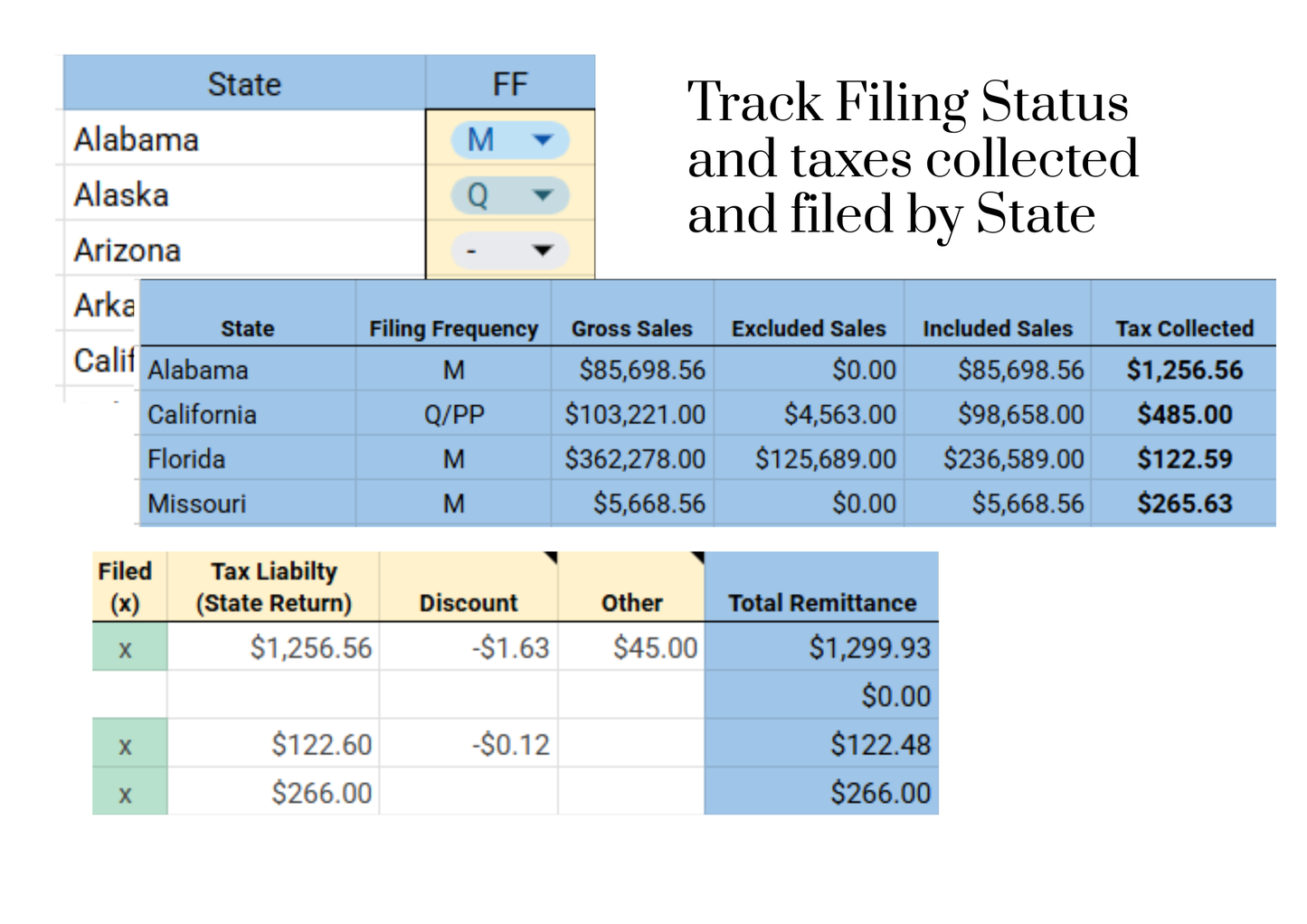1307x924 pixels.
Task: Select Florida tax collected $122.59 cell
Action: click(x=1184, y=458)
